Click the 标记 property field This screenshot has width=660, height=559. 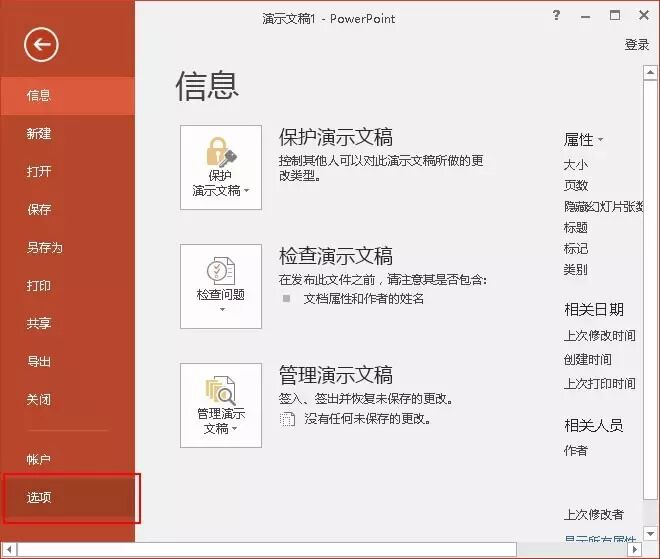tap(575, 249)
